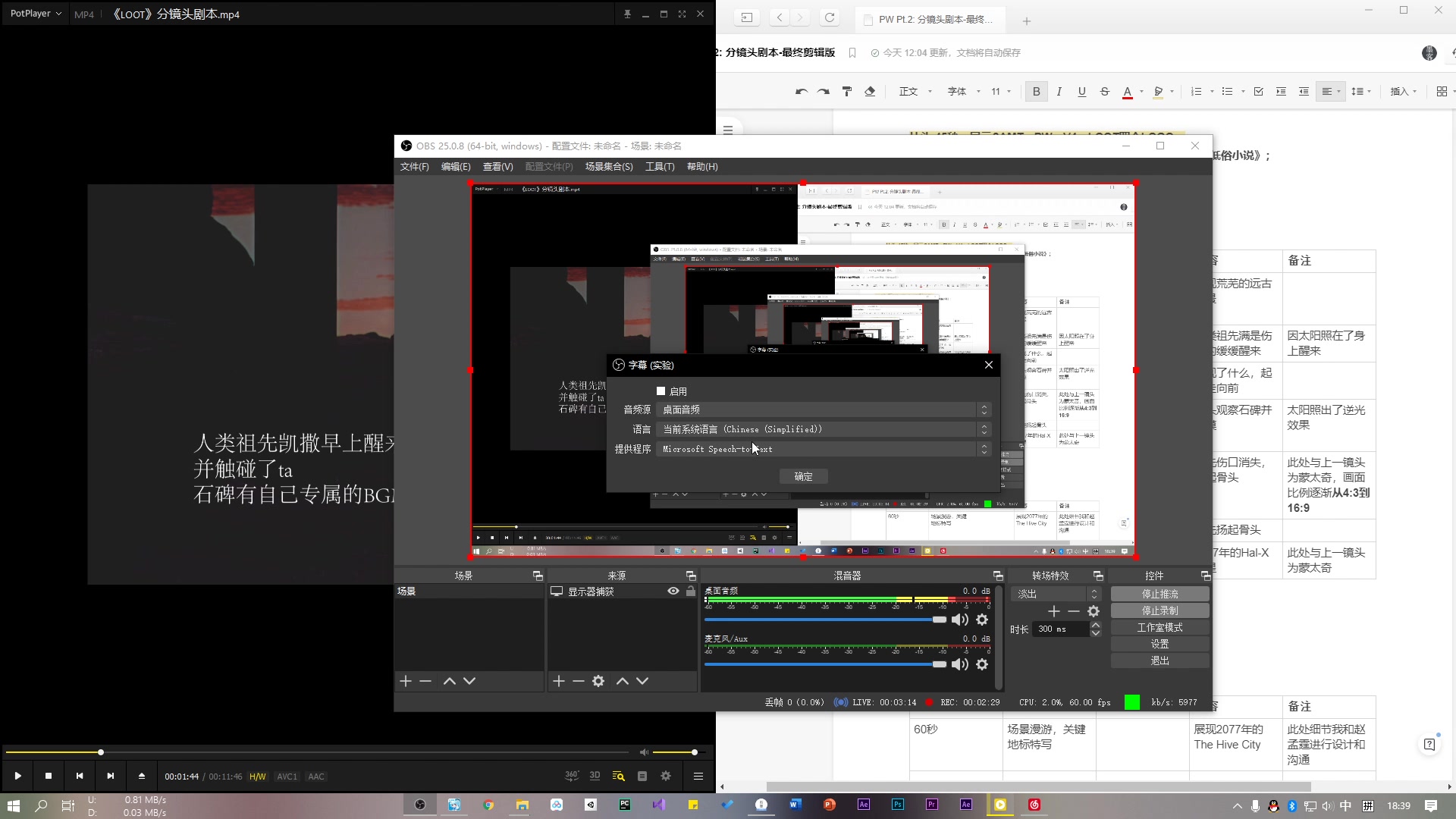Open 桌面音频 mixer settings gear

(x=982, y=620)
